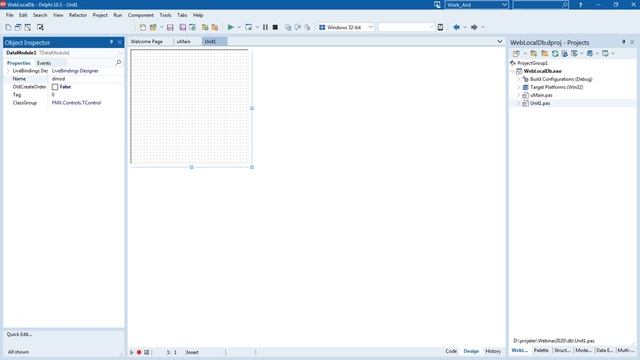Open the Component menu
This screenshot has height=360, width=640.
pos(141,15)
